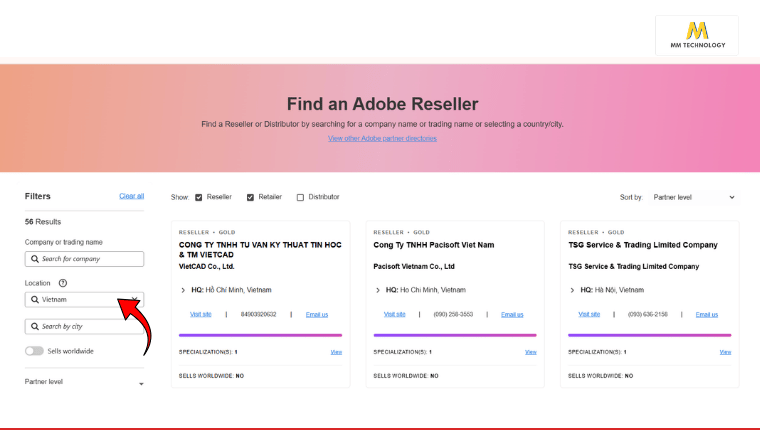Click the MM Technology logo
760x430 pixels.
click(x=697, y=35)
